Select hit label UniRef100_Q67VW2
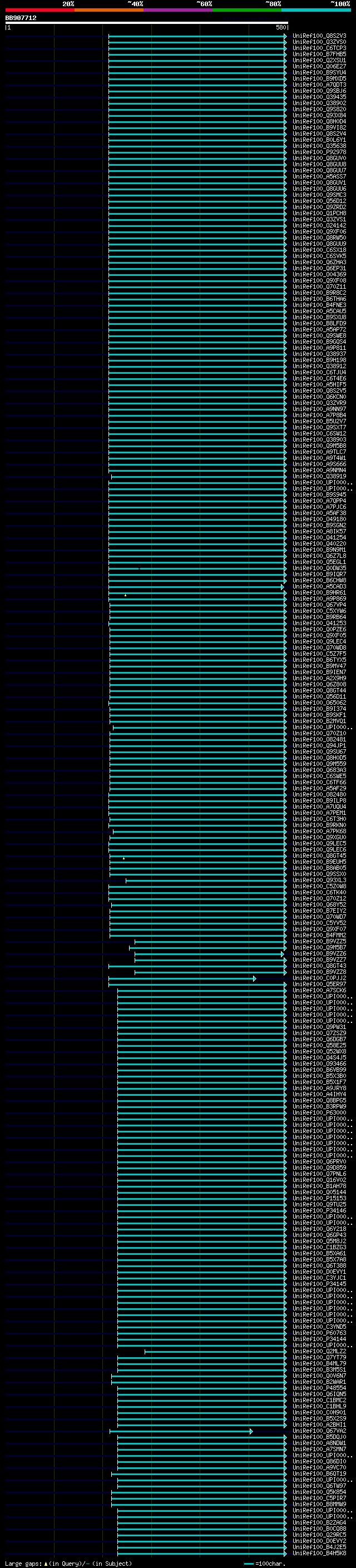 [319, 1431]
